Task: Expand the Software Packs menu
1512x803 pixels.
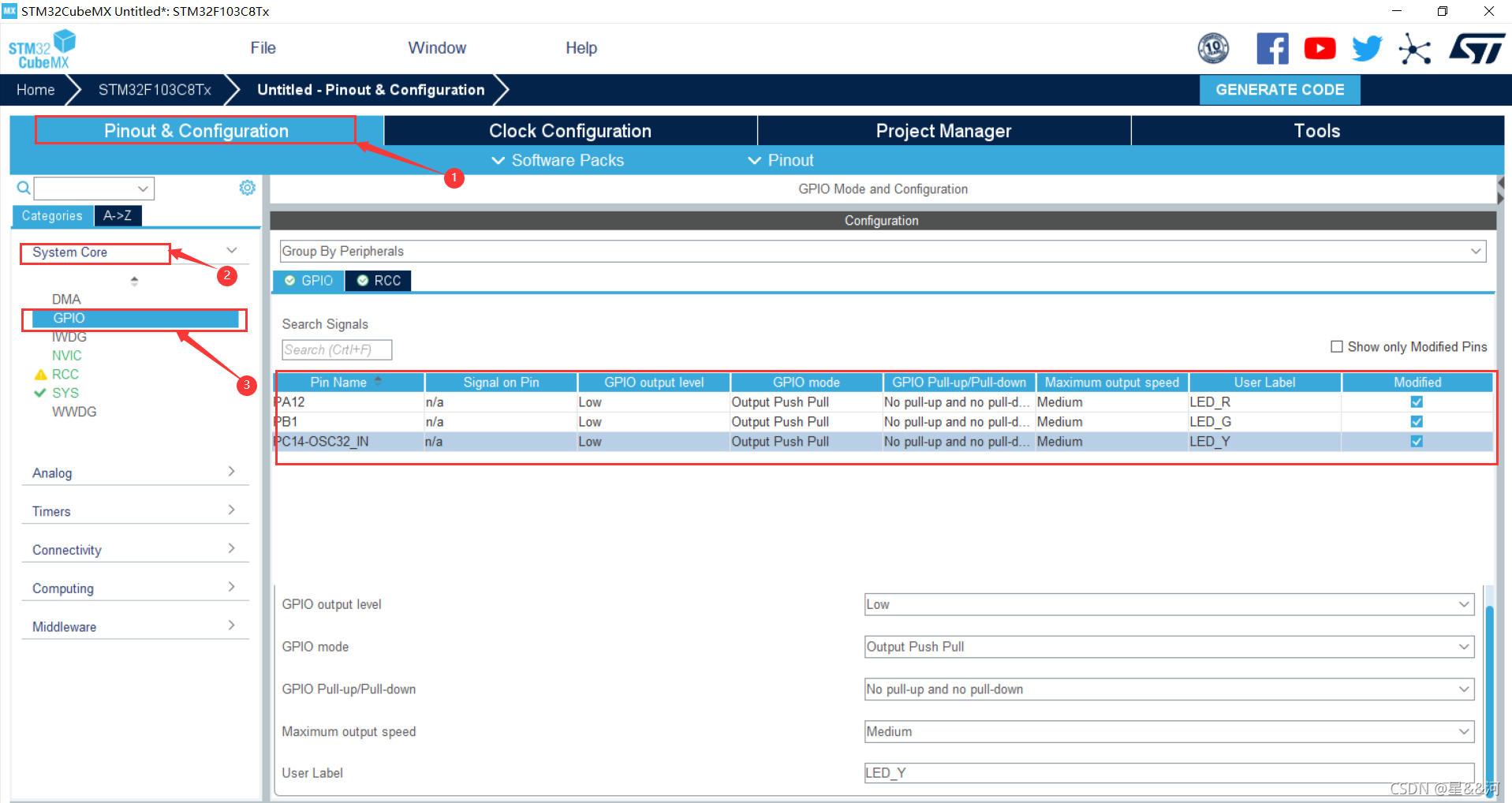Action: [x=558, y=161]
